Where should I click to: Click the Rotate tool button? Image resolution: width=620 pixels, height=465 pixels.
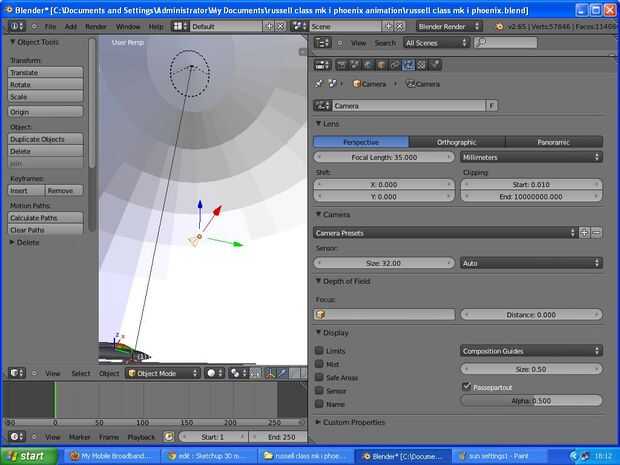click(45, 84)
